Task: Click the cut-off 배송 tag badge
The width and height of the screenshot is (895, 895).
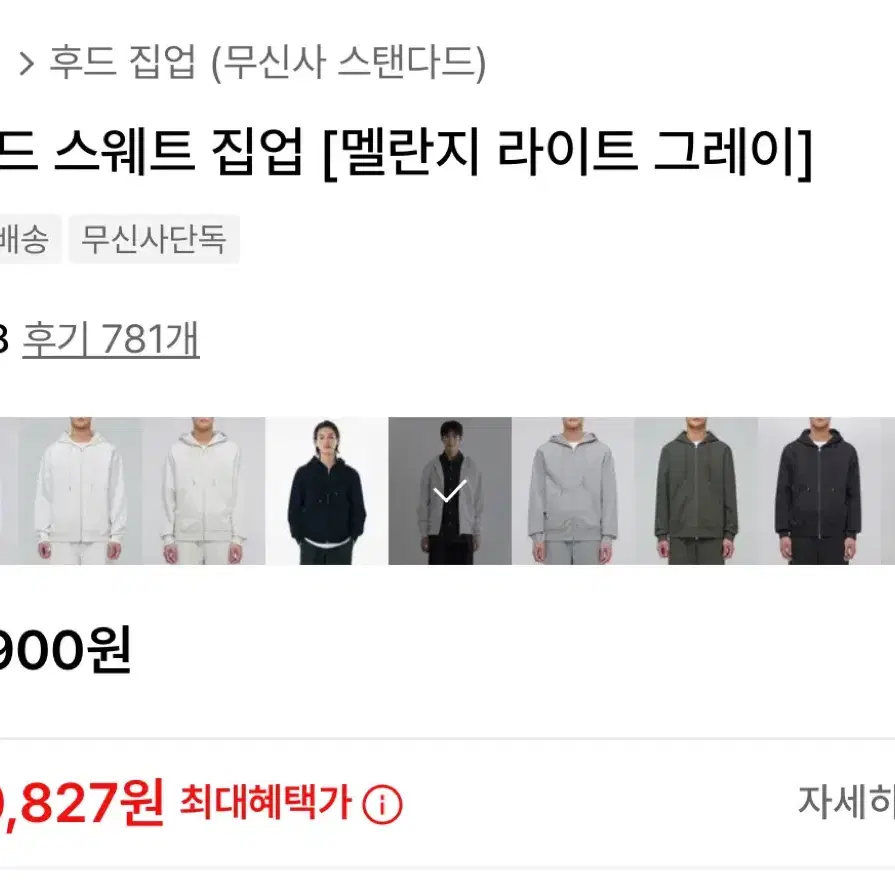Action: 29,239
